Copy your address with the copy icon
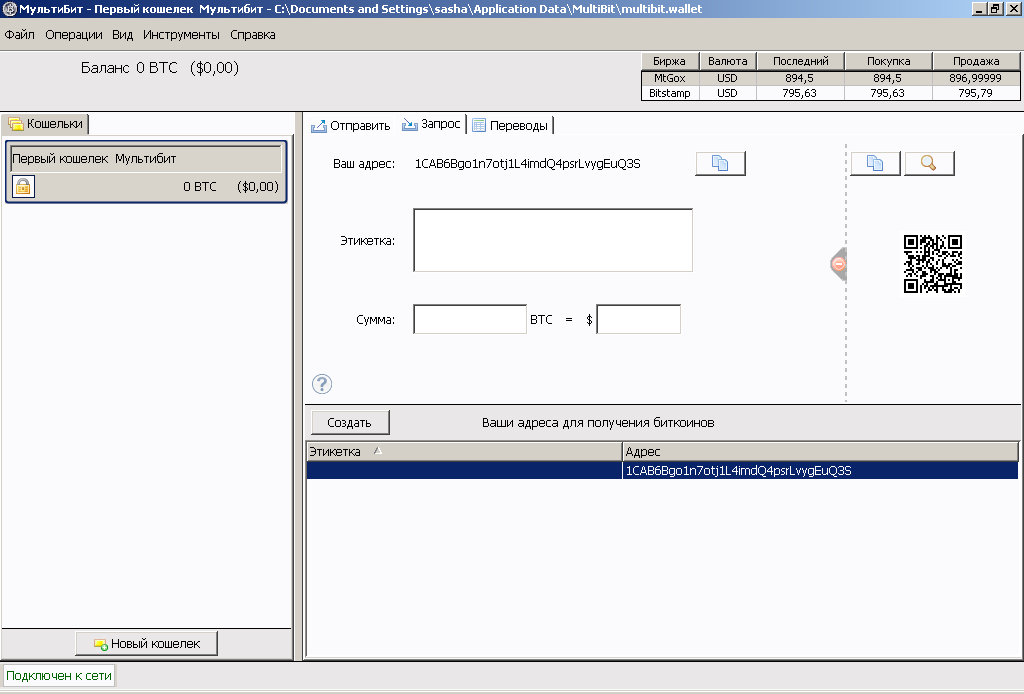This screenshot has width=1024, height=694. click(x=720, y=163)
